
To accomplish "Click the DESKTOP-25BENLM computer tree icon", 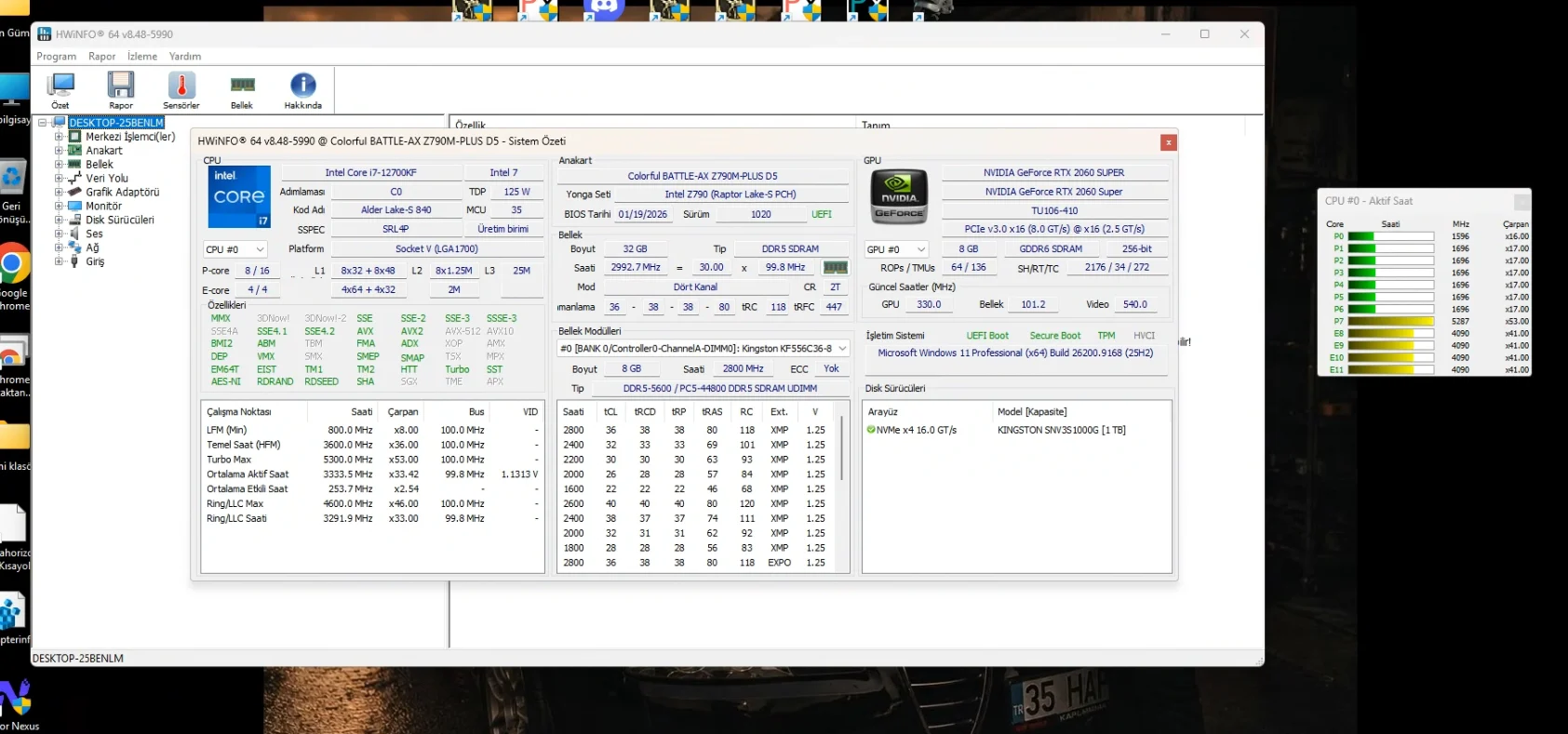I will (x=59, y=123).
